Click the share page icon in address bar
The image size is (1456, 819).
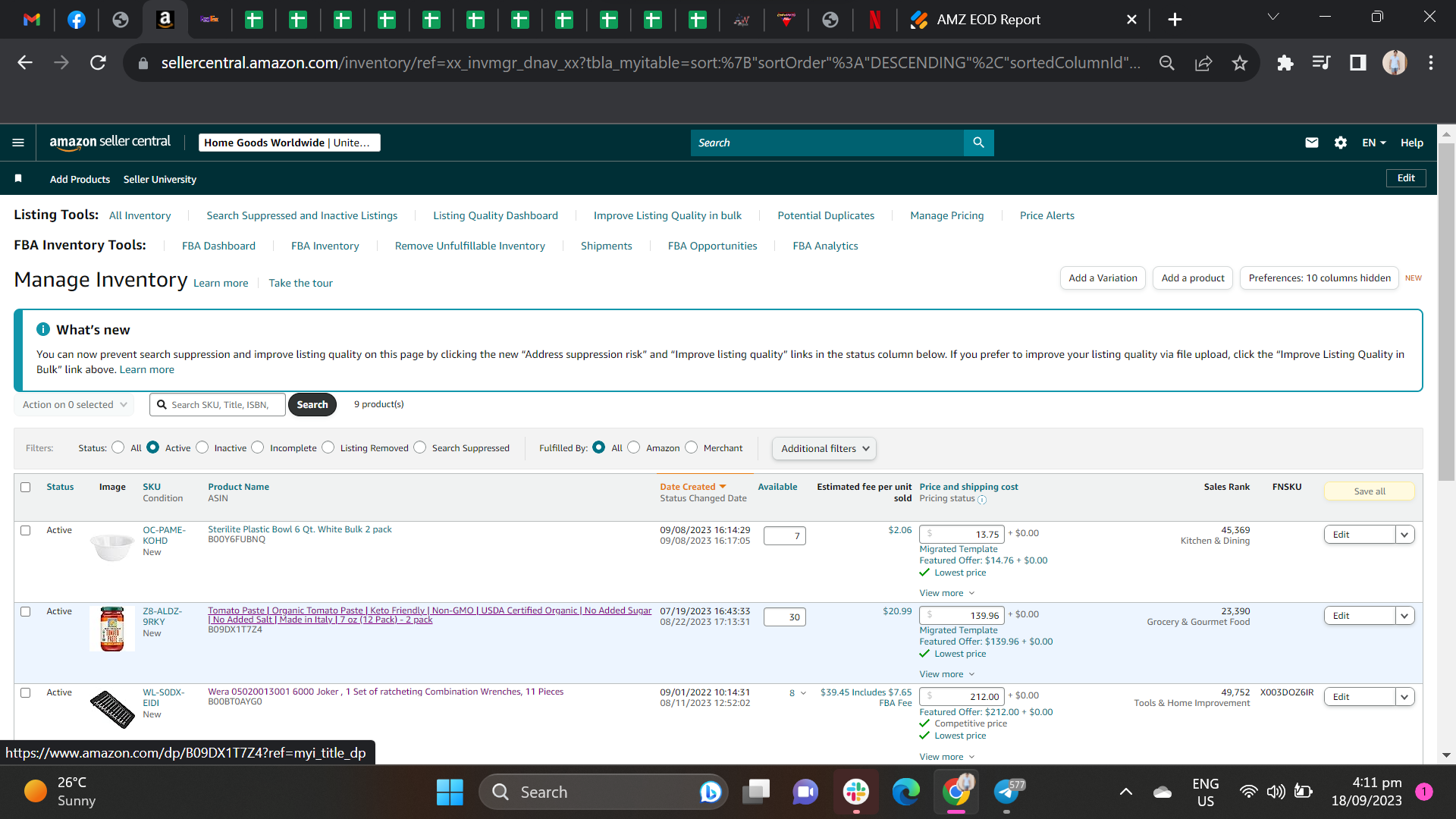(1203, 63)
